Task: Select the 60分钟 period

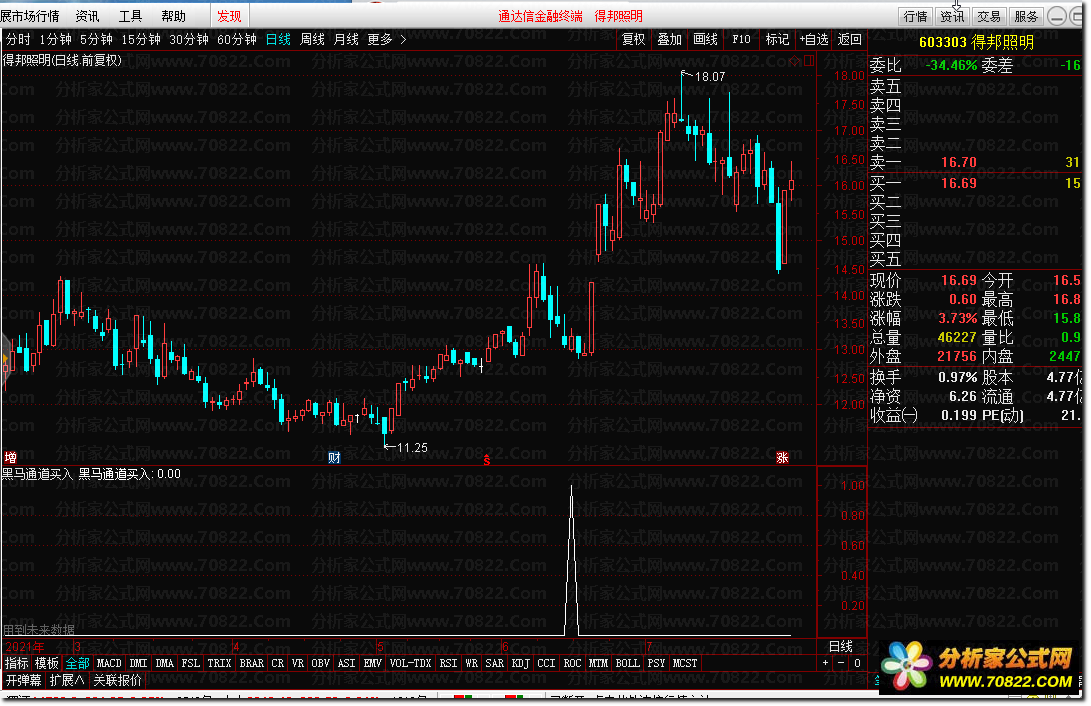Action: 237,40
